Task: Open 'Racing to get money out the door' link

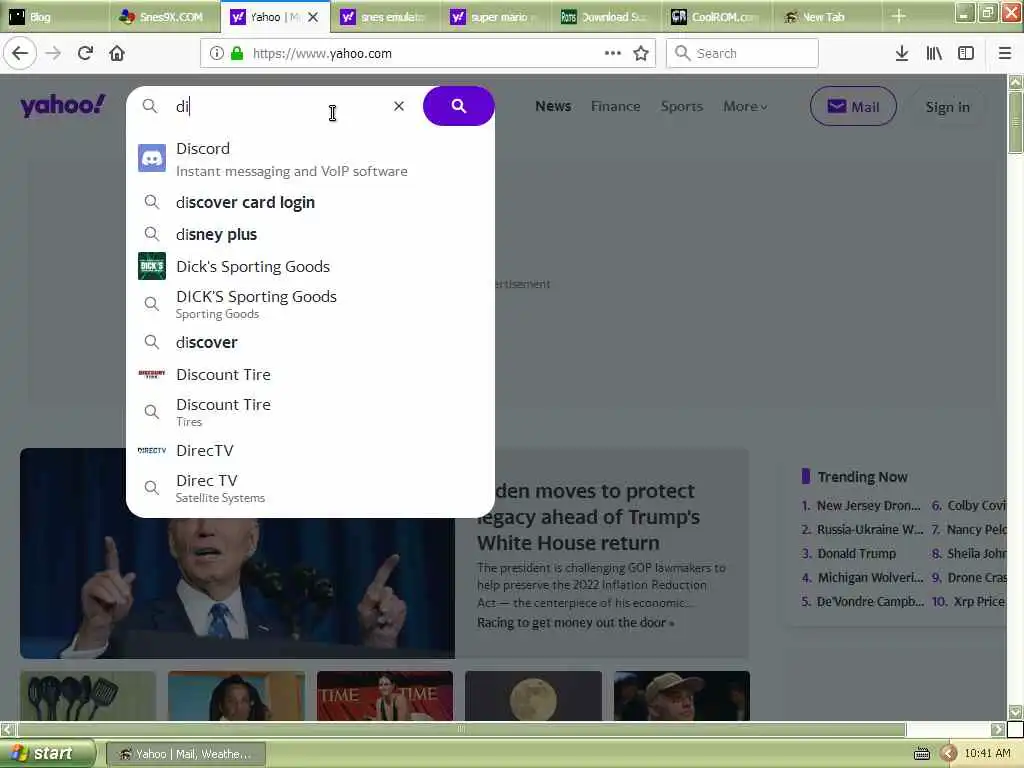Action: click(x=575, y=623)
